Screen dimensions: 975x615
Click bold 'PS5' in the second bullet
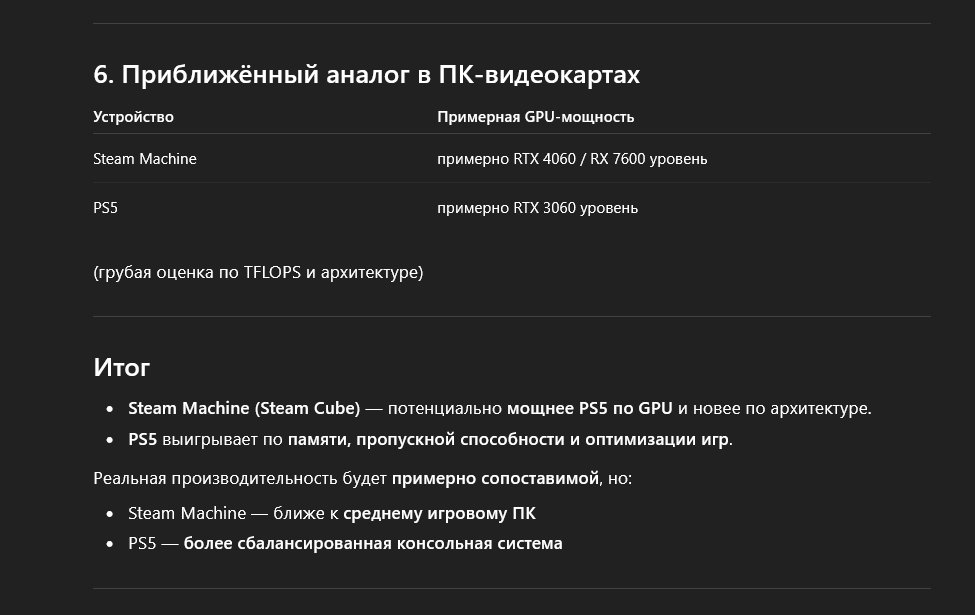point(142,440)
